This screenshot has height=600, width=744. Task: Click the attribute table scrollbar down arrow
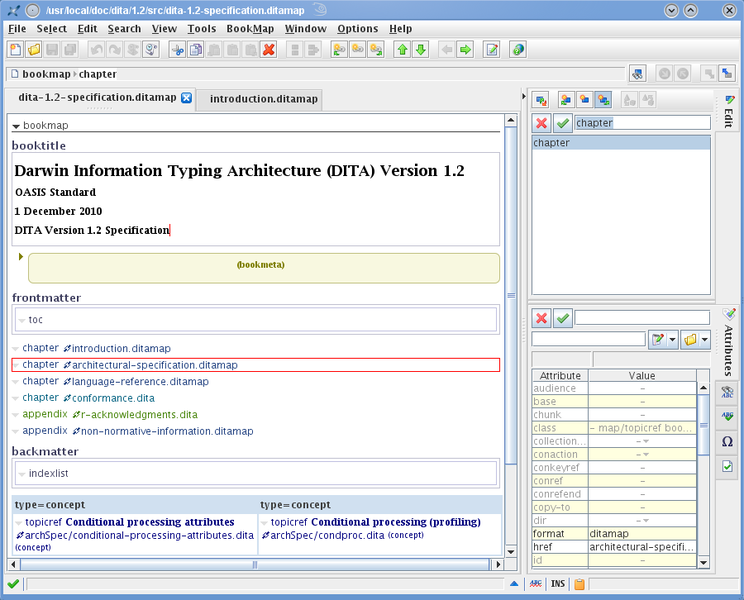tap(703, 563)
